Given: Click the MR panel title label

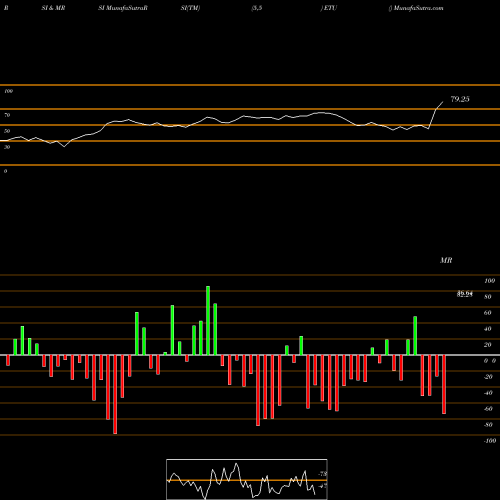Looking at the screenshot, I should pyautogui.click(x=446, y=260).
